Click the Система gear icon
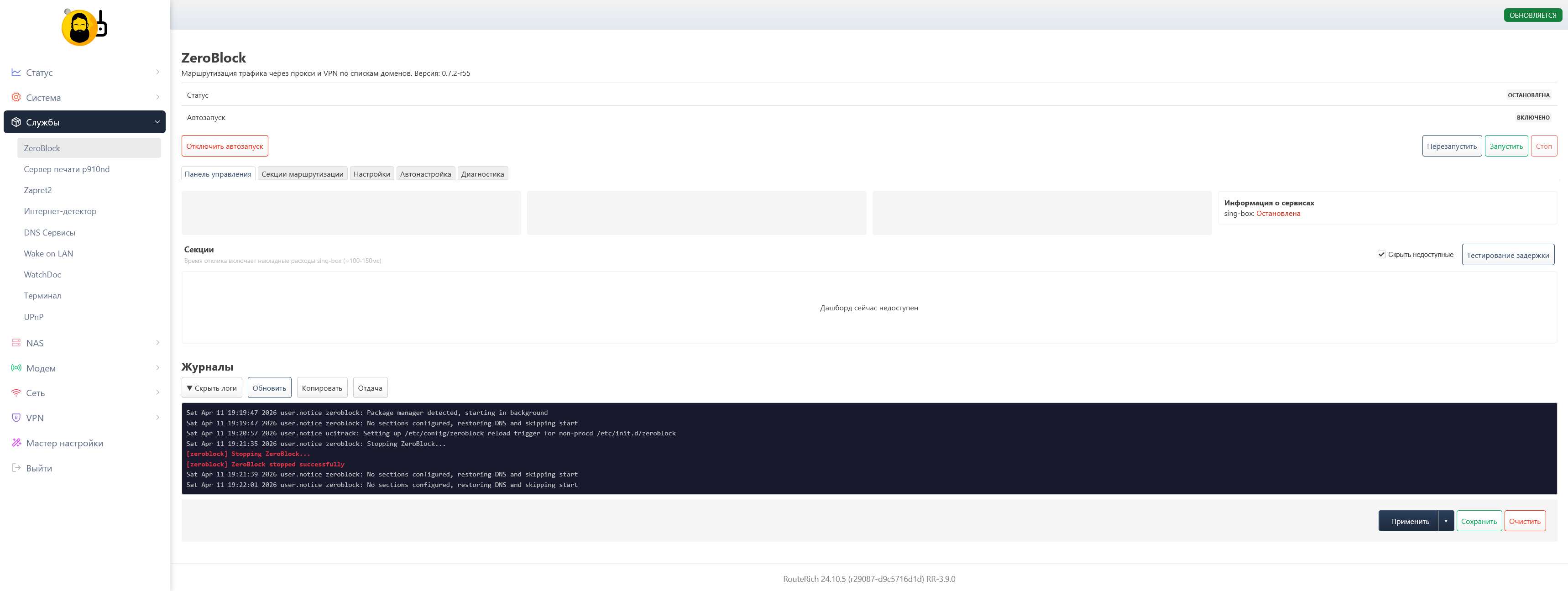 (x=16, y=97)
